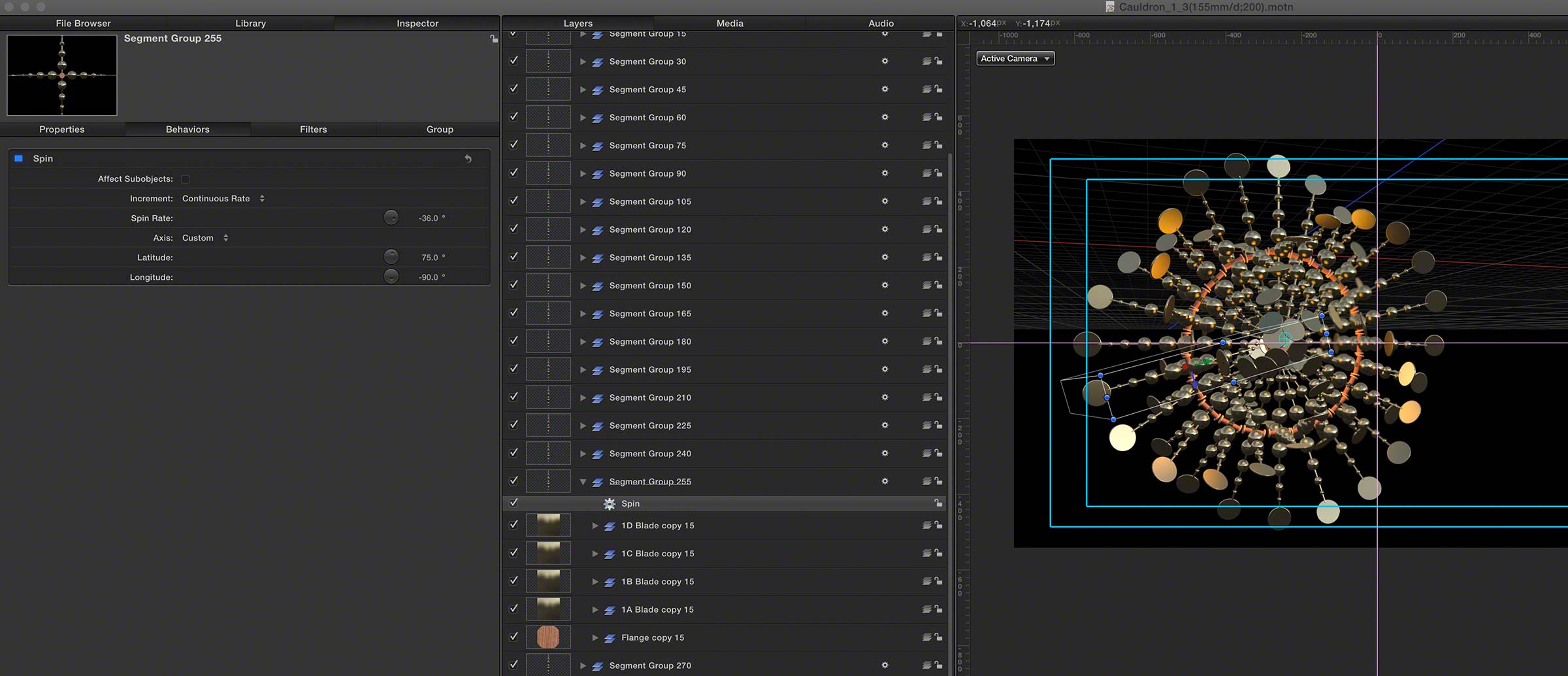Image resolution: width=1568 pixels, height=676 pixels.
Task: Click the lock icon on 1C Blade copy 15
Action: [938, 553]
